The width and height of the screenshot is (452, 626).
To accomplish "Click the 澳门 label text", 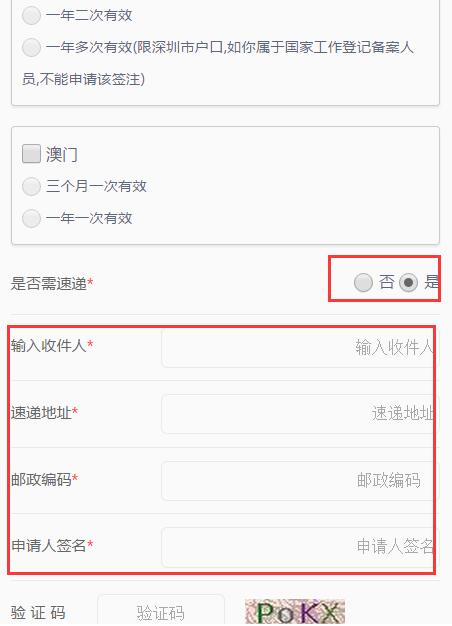I will (61, 155).
